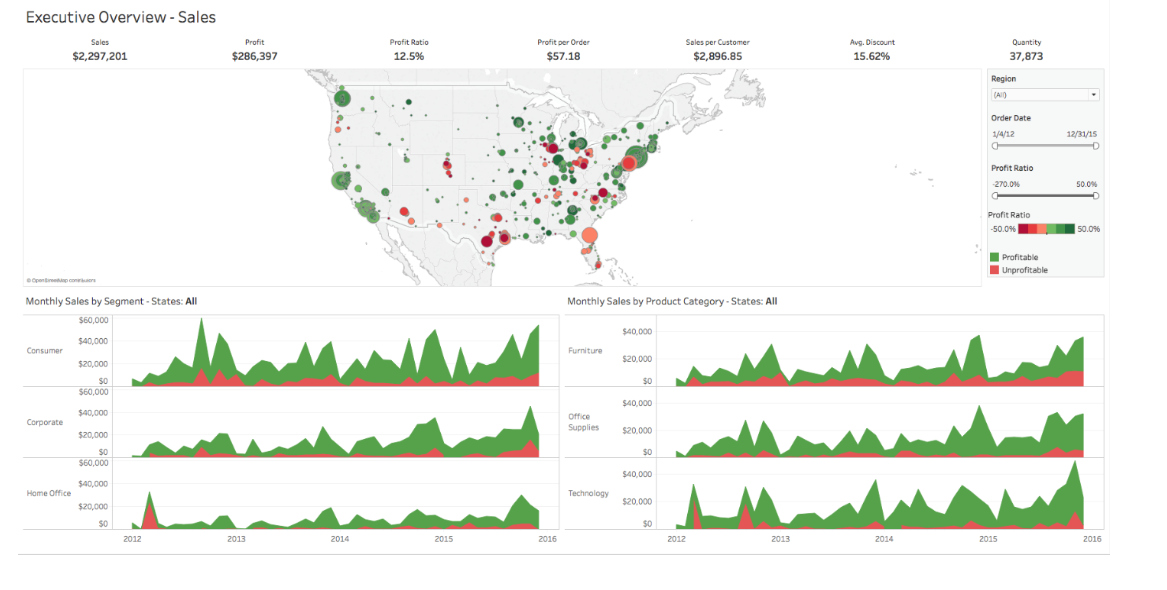Viewport: 1167px width, 590px height.
Task: Select the Quantity value 37,873
Action: (x=1026, y=57)
